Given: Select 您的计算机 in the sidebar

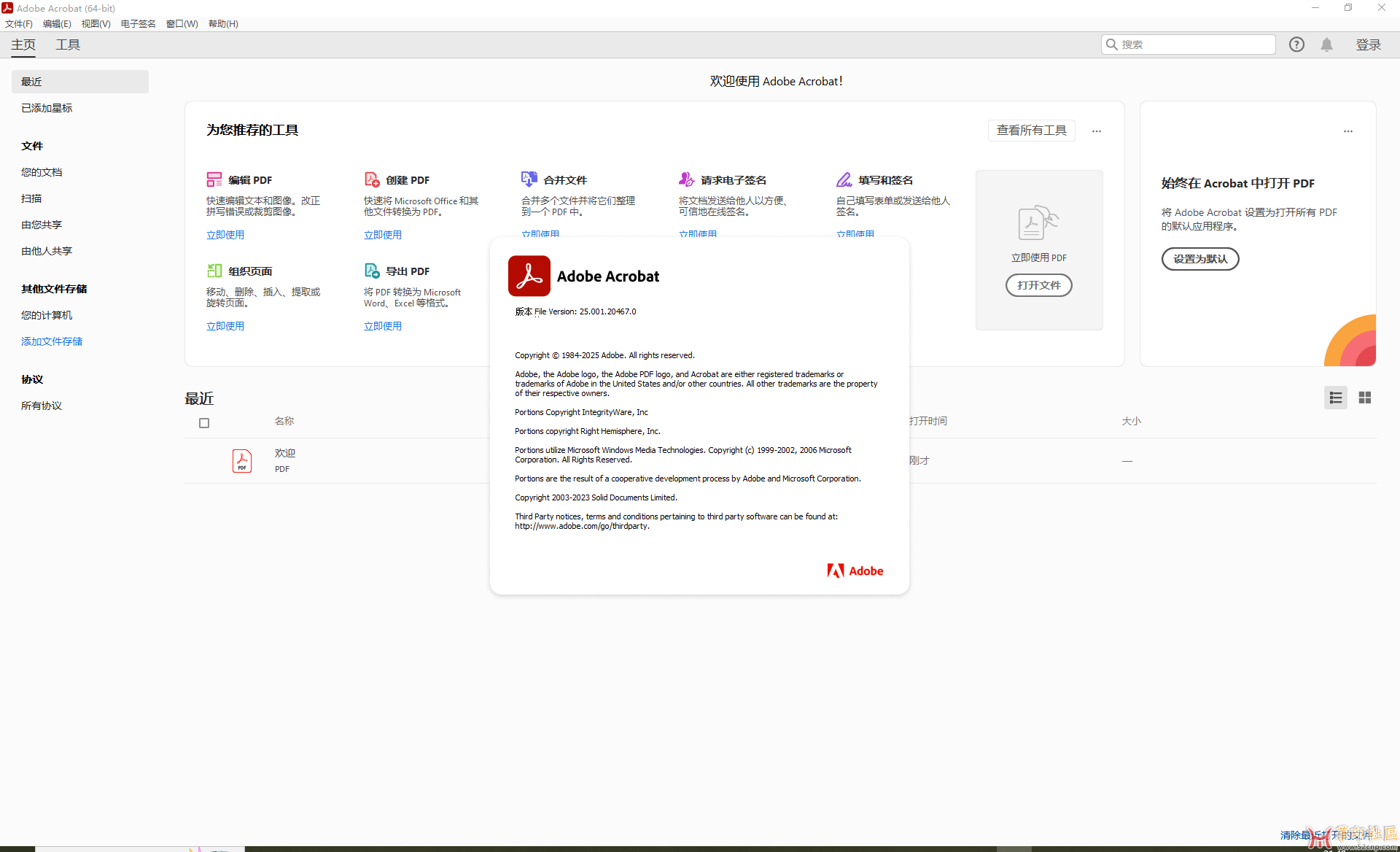Looking at the screenshot, I should [x=47, y=315].
